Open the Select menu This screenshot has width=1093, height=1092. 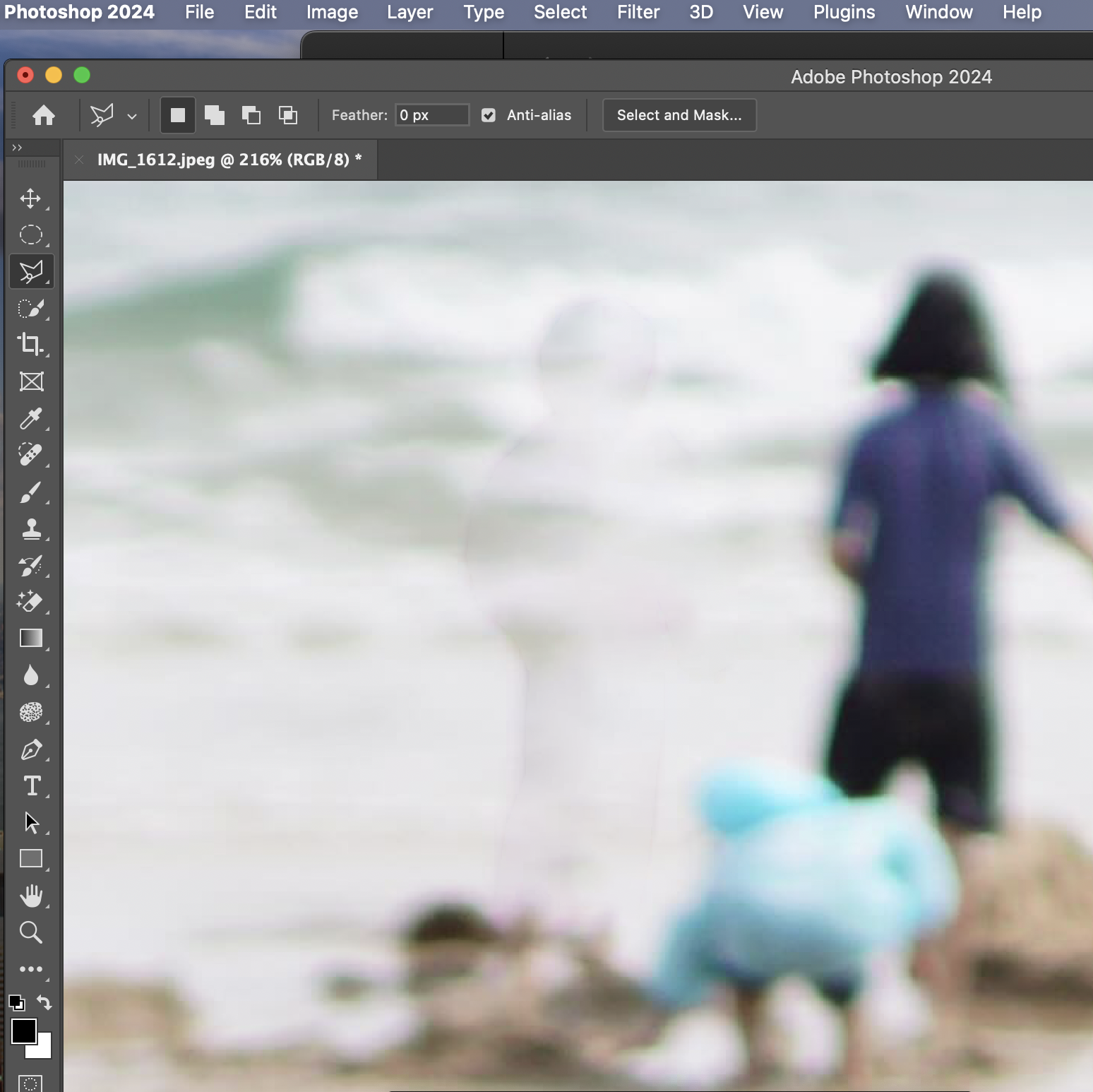pos(561,12)
